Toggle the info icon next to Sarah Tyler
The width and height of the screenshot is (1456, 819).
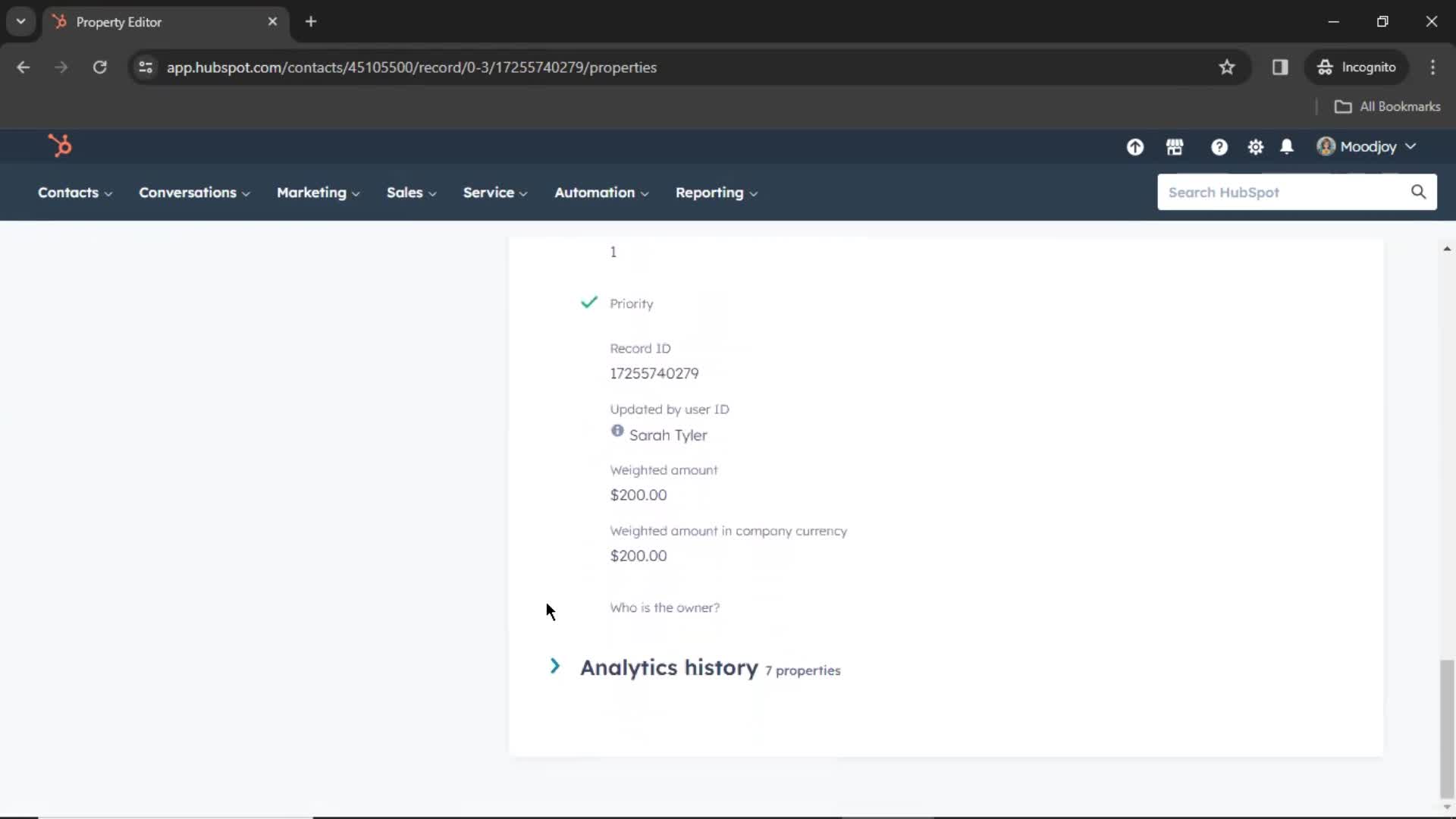[x=616, y=431]
